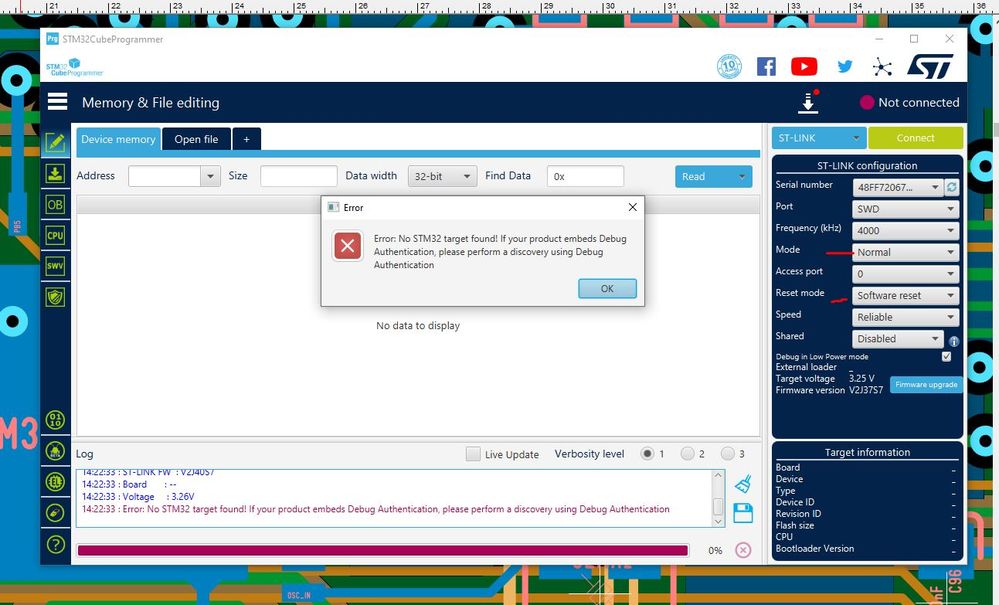The height and width of the screenshot is (605, 999).
Task: Click the "No data to display" text
Action: click(418, 325)
